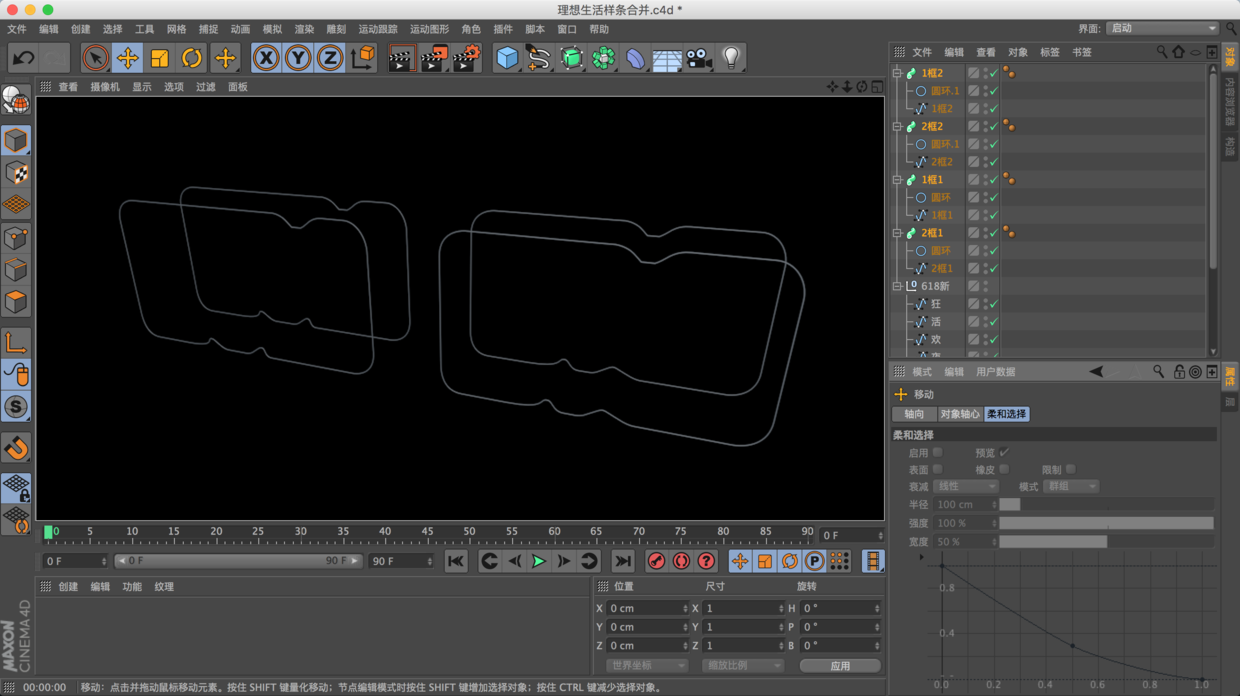Screen dimensions: 1240x696
Task: Switch to 对象轴心 tab
Action: pyautogui.click(x=960, y=414)
